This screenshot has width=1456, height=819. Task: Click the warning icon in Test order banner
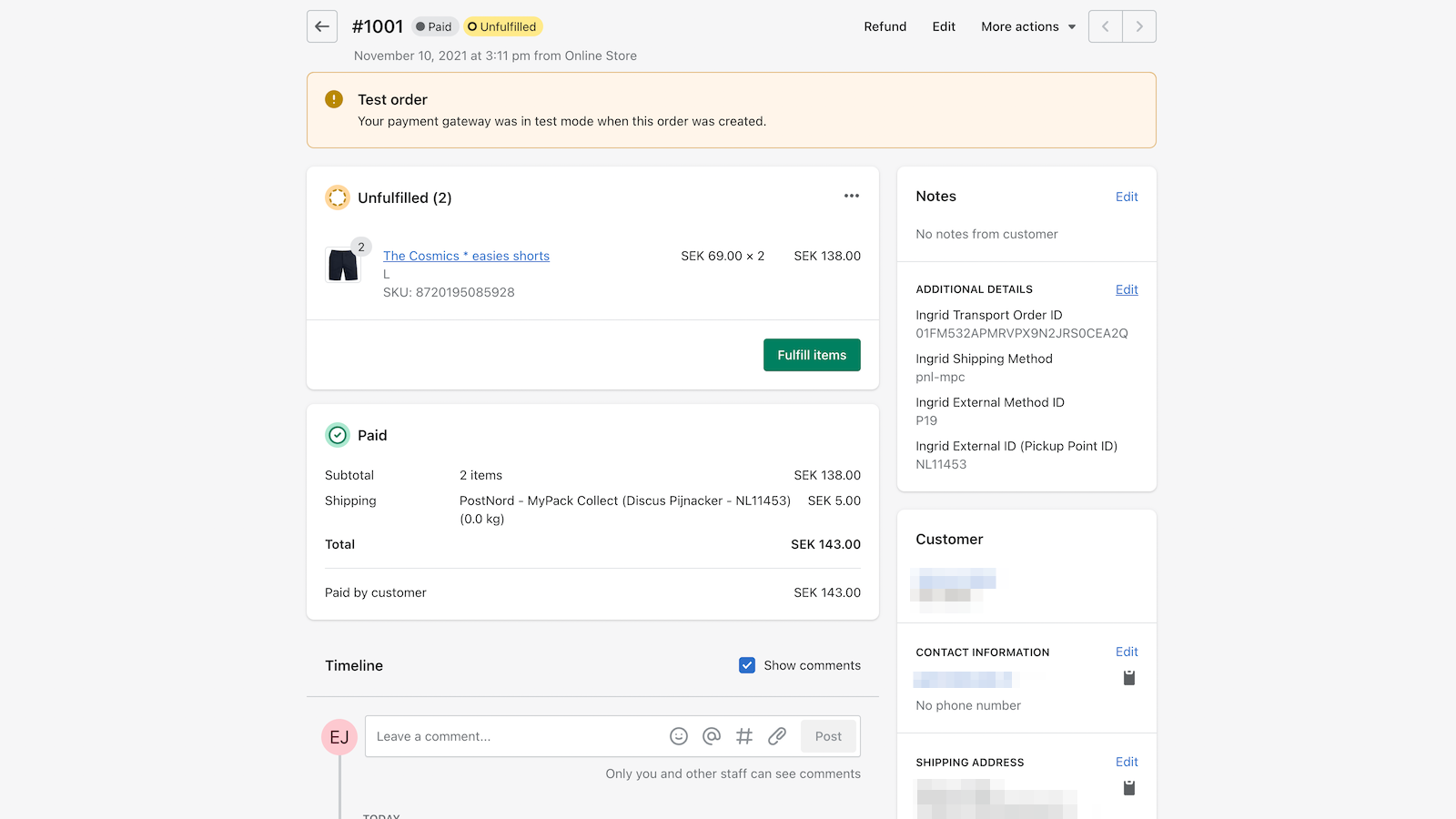pos(334,99)
